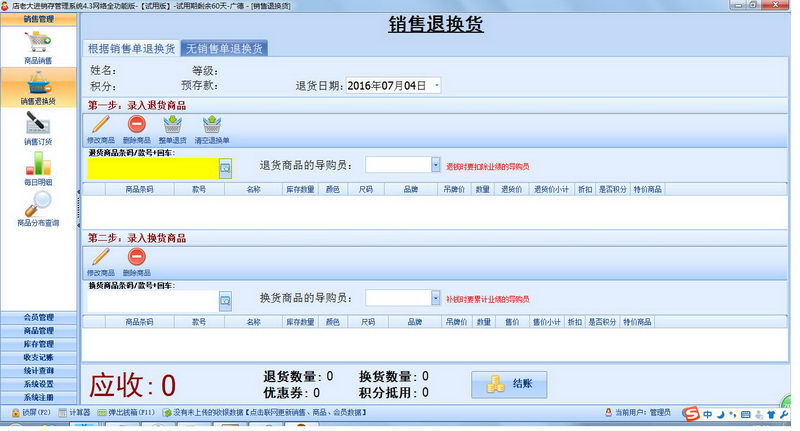This screenshot has width=800, height=431.
Task: Click 售价小计 column header in exchange table
Action: pyautogui.click(x=546, y=322)
